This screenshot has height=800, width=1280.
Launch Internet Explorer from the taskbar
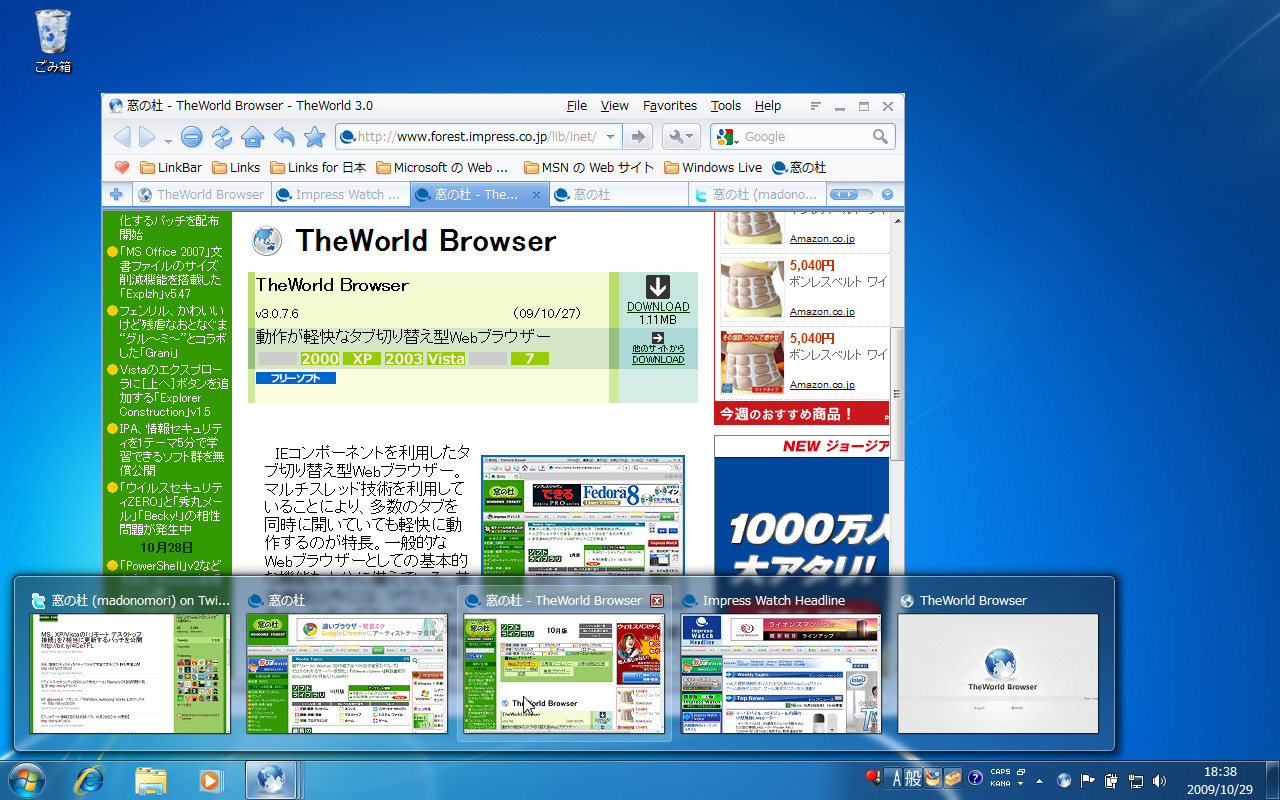pyautogui.click(x=90, y=780)
